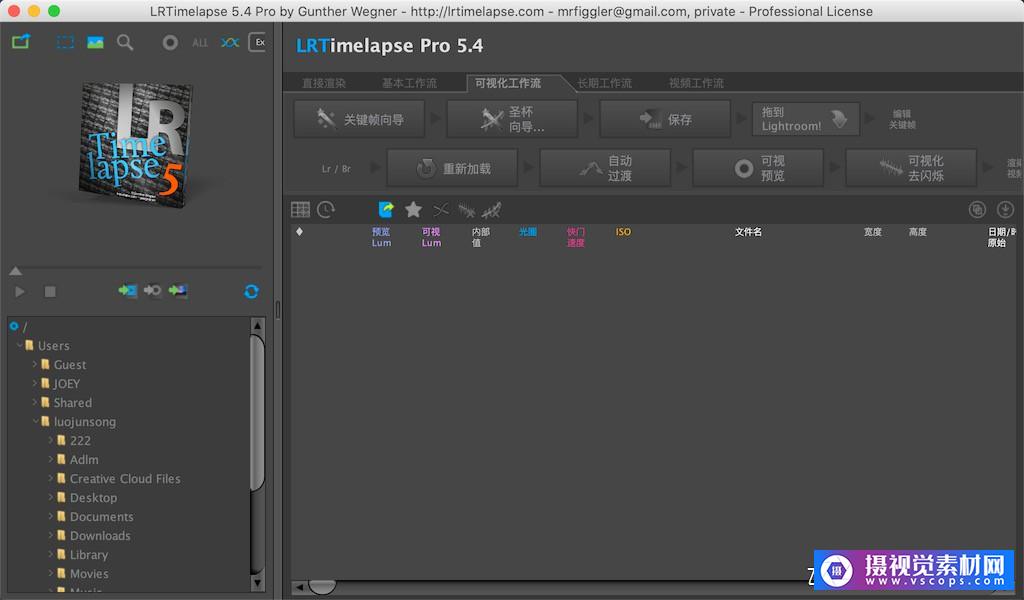1024x600 pixels.
Task: Open the 圣杯向导 wizard button
Action: pos(512,119)
